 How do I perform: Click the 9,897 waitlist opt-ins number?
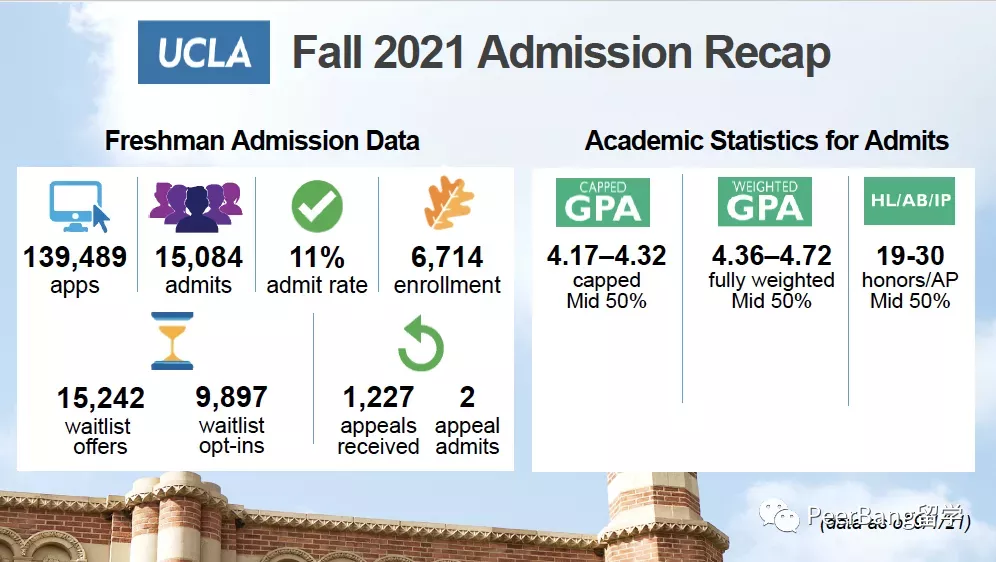click(x=232, y=397)
